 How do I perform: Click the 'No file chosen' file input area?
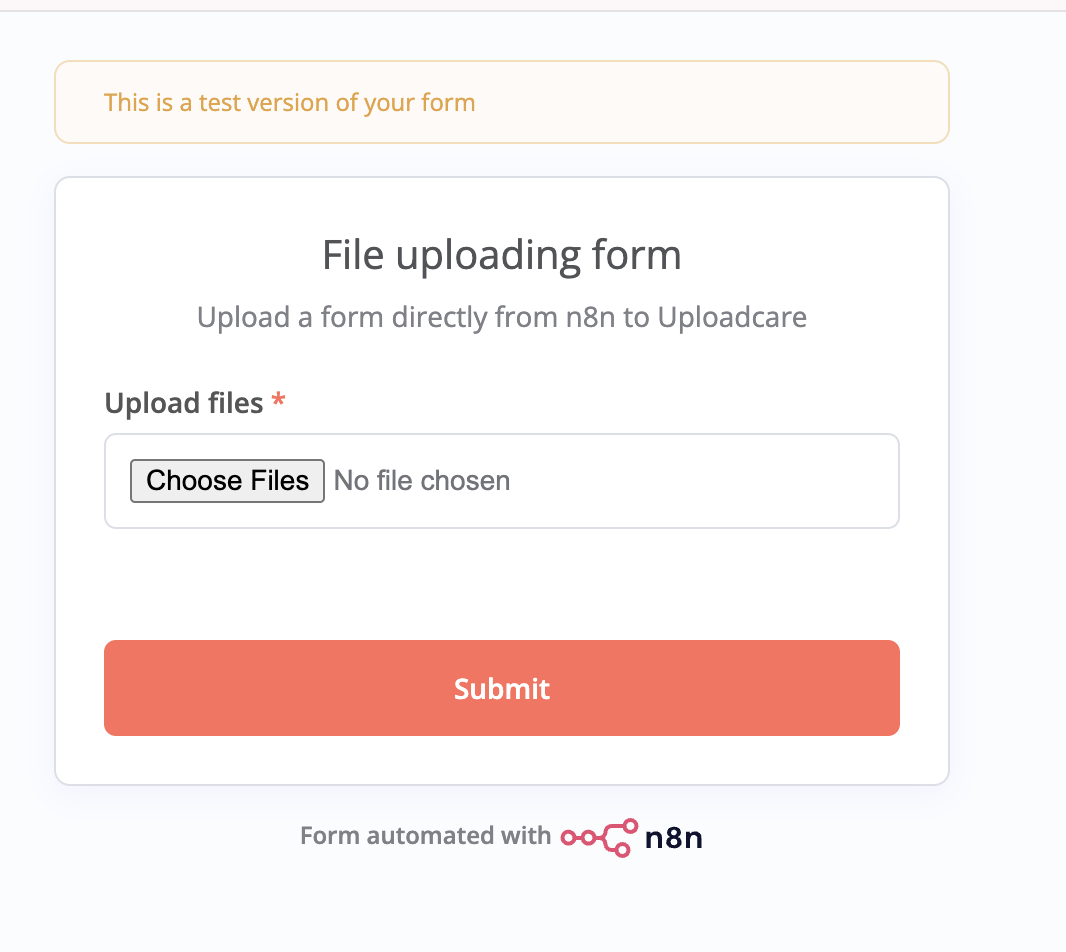click(421, 481)
